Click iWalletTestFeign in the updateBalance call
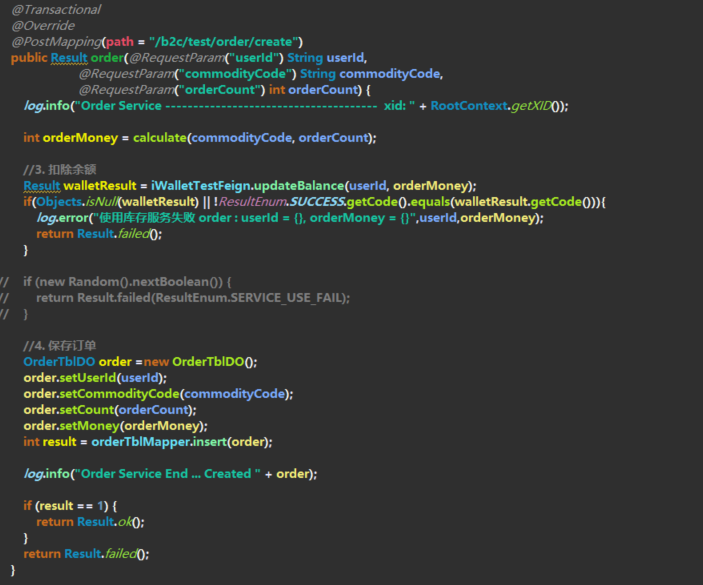Screen dimensions: 703x585 [200, 186]
